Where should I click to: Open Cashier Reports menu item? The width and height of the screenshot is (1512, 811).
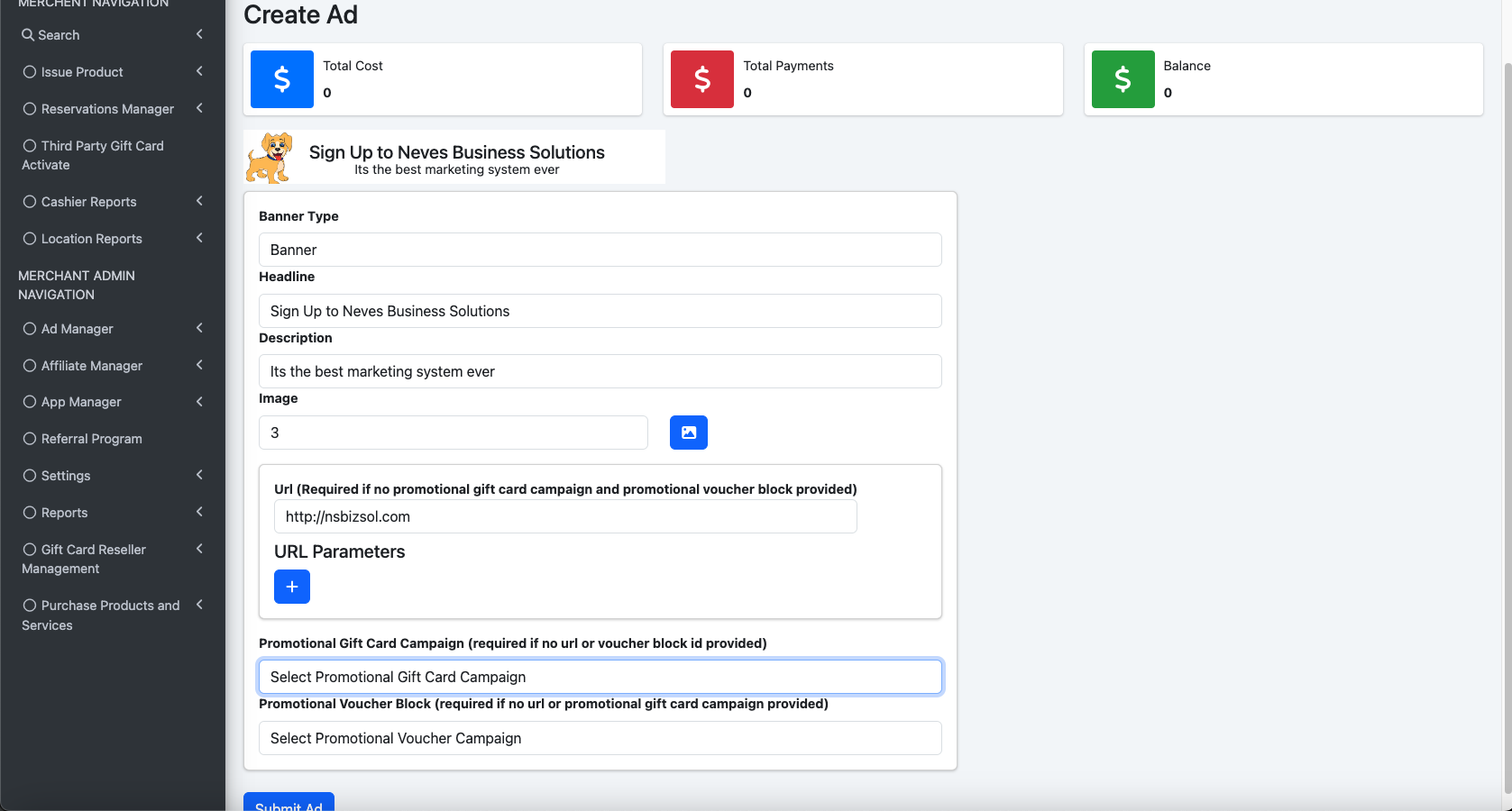pos(113,202)
